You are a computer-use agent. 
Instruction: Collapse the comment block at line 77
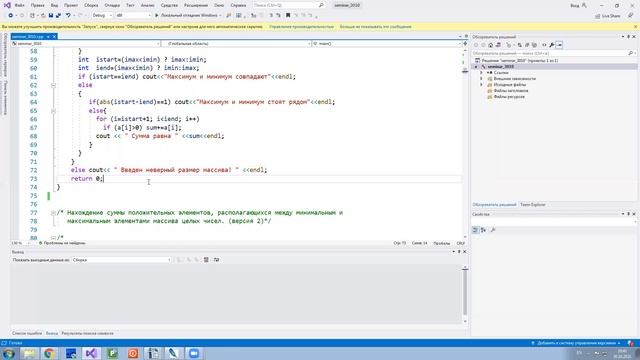pos(53,213)
